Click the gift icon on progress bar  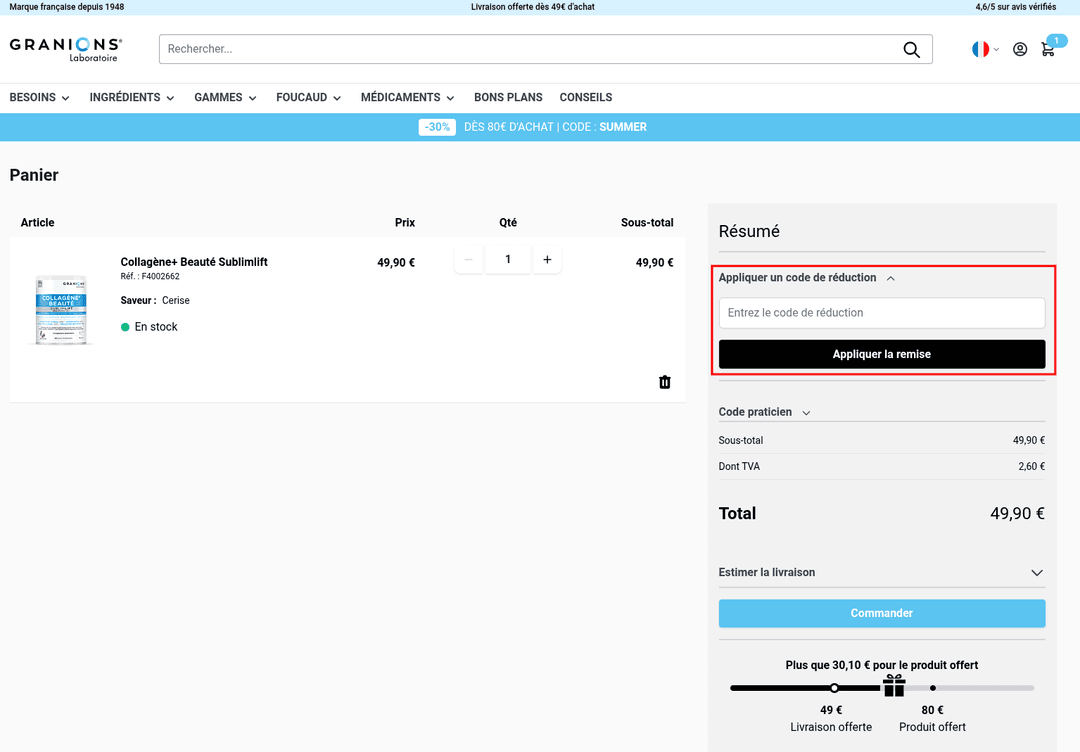click(x=894, y=685)
